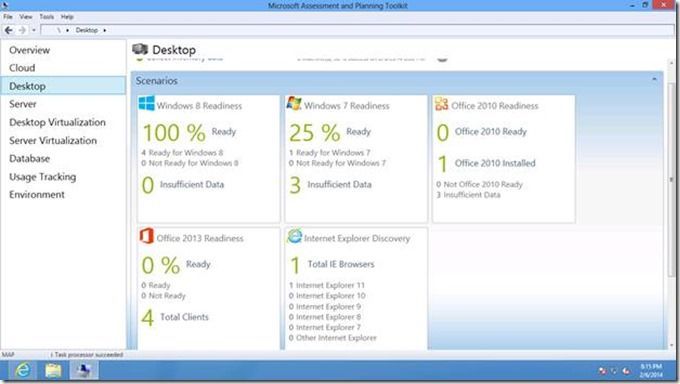680x384 pixels.
Task: Click the Desktop breadcrumb in address bar
Action: point(87,30)
